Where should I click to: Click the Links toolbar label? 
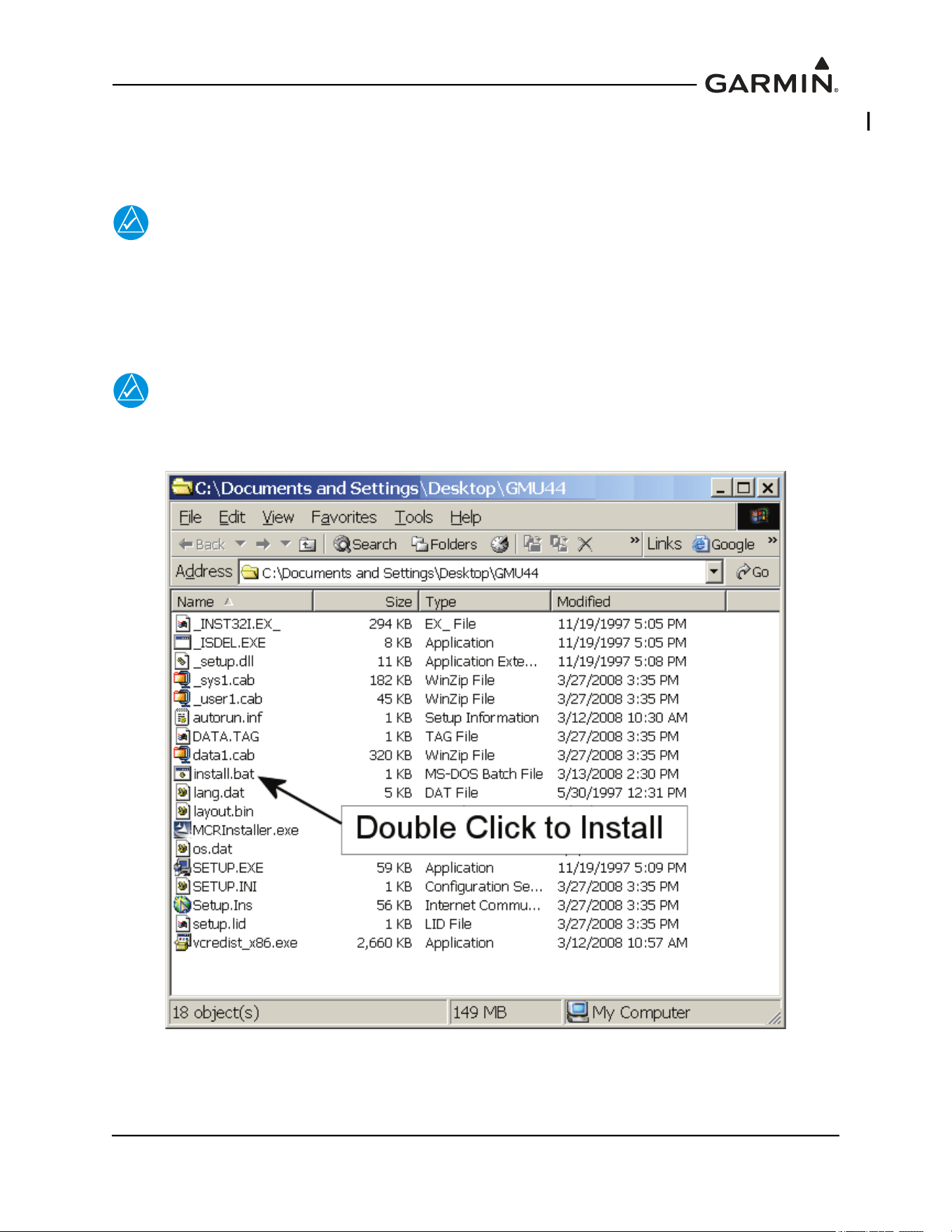point(664,544)
